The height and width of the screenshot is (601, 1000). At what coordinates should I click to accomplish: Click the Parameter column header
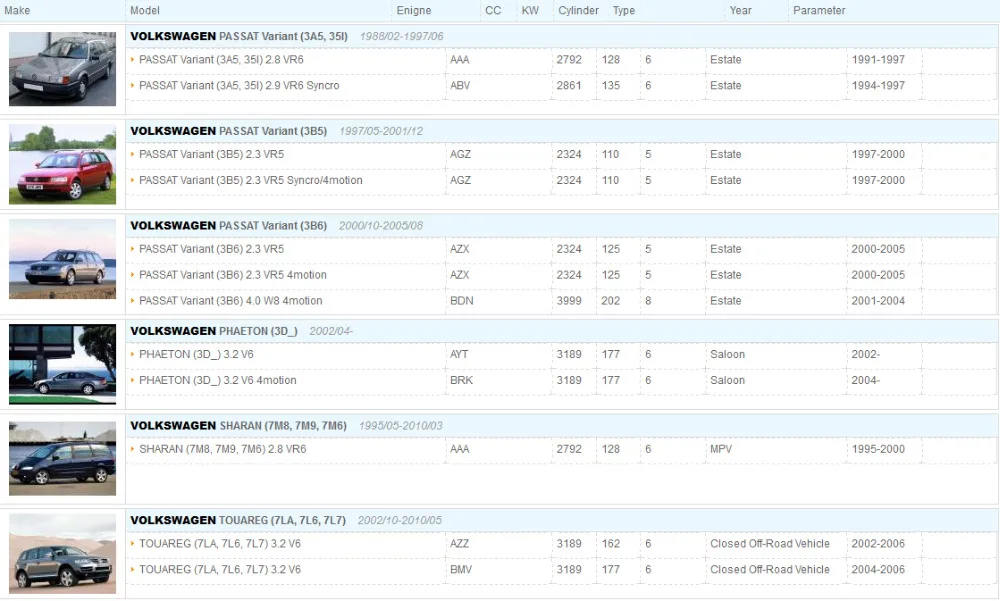point(819,11)
